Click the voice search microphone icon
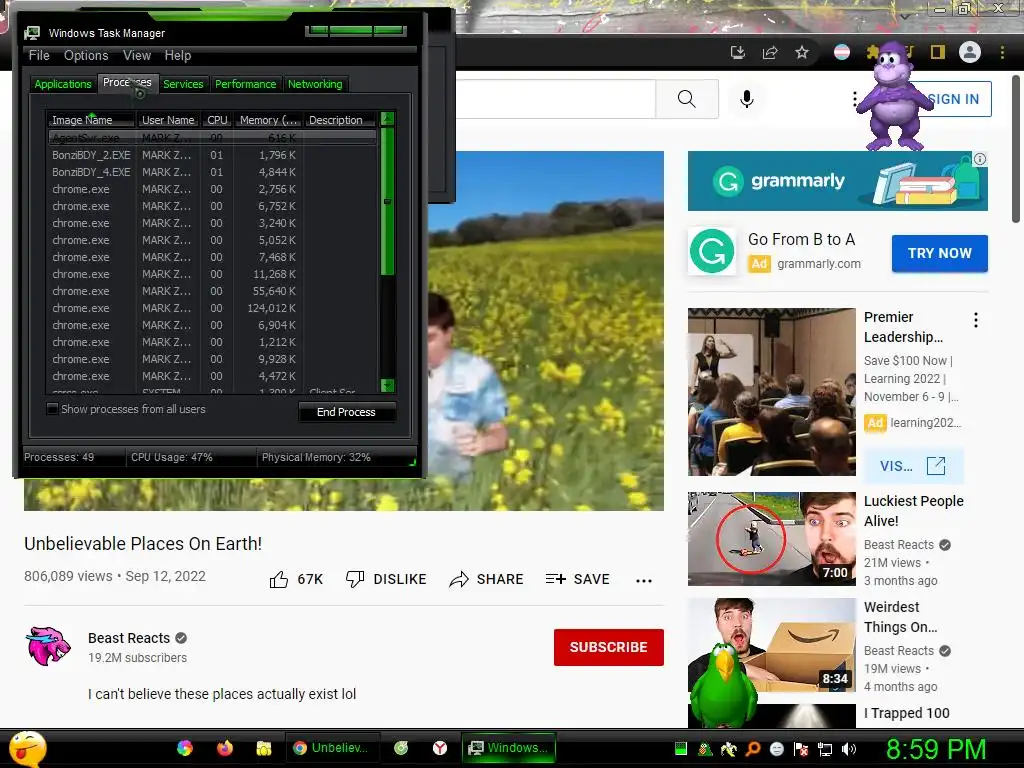This screenshot has width=1024, height=768. 747,99
